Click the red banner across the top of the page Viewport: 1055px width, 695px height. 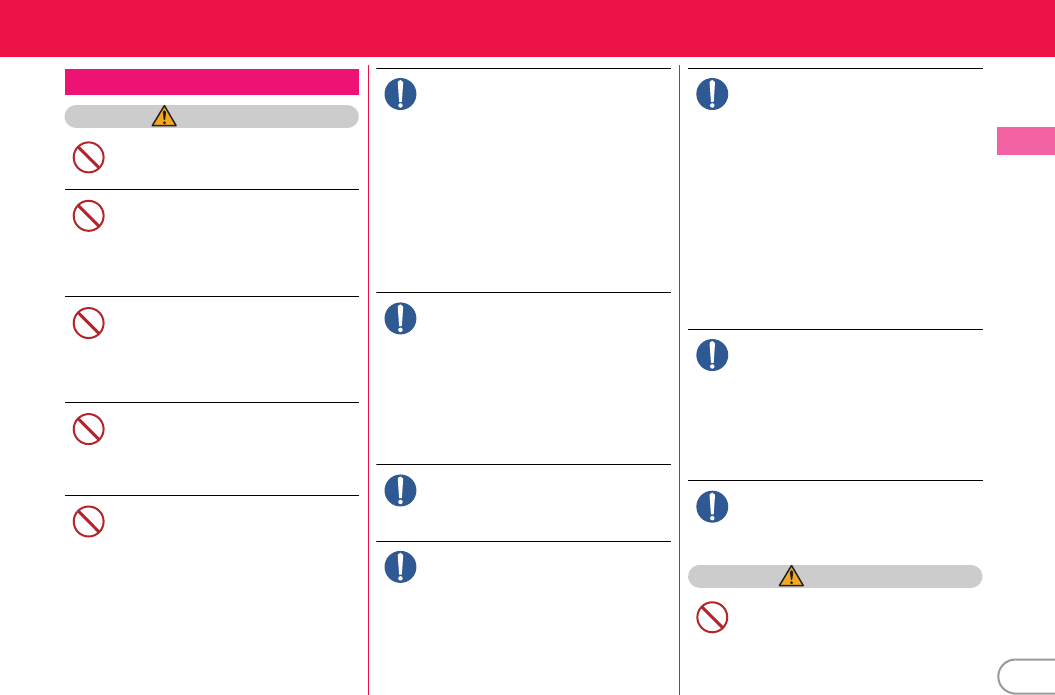coord(527,28)
